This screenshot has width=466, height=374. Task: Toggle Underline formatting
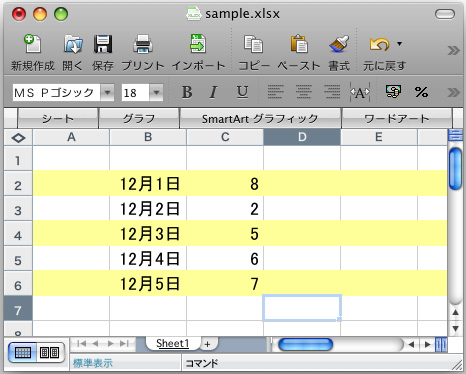click(242, 92)
